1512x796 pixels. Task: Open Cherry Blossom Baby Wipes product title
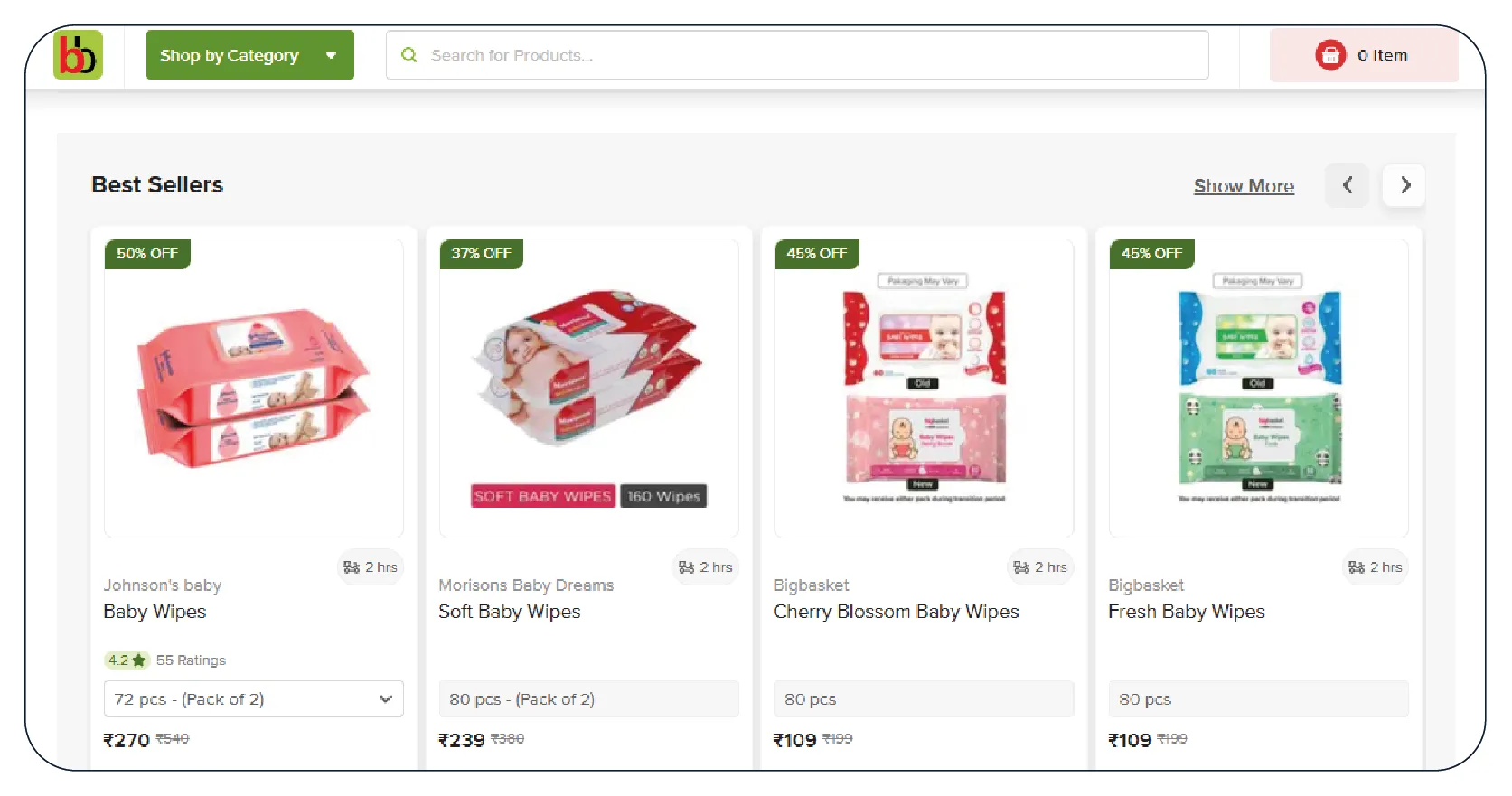(896, 612)
